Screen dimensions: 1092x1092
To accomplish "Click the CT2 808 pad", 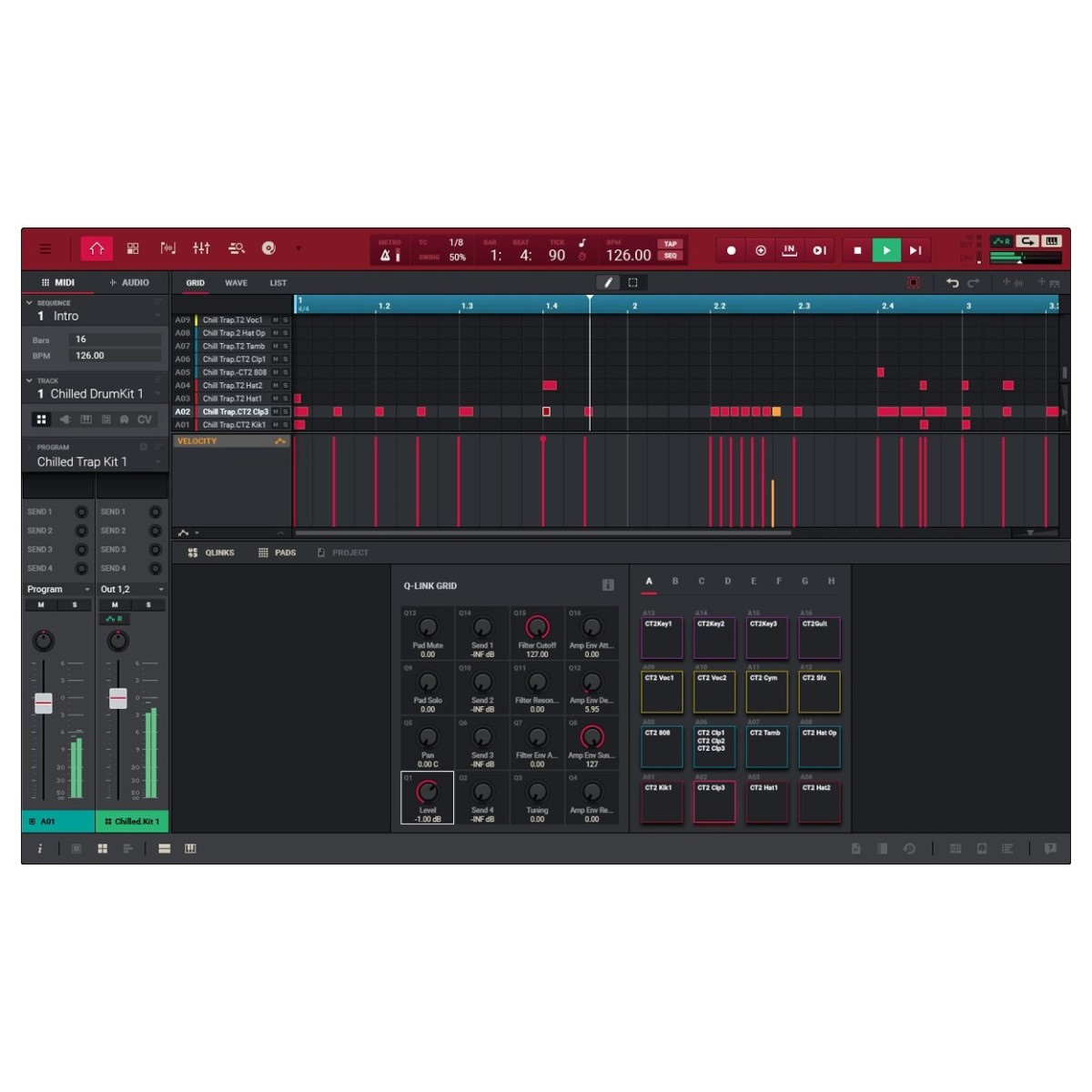I will point(662,746).
